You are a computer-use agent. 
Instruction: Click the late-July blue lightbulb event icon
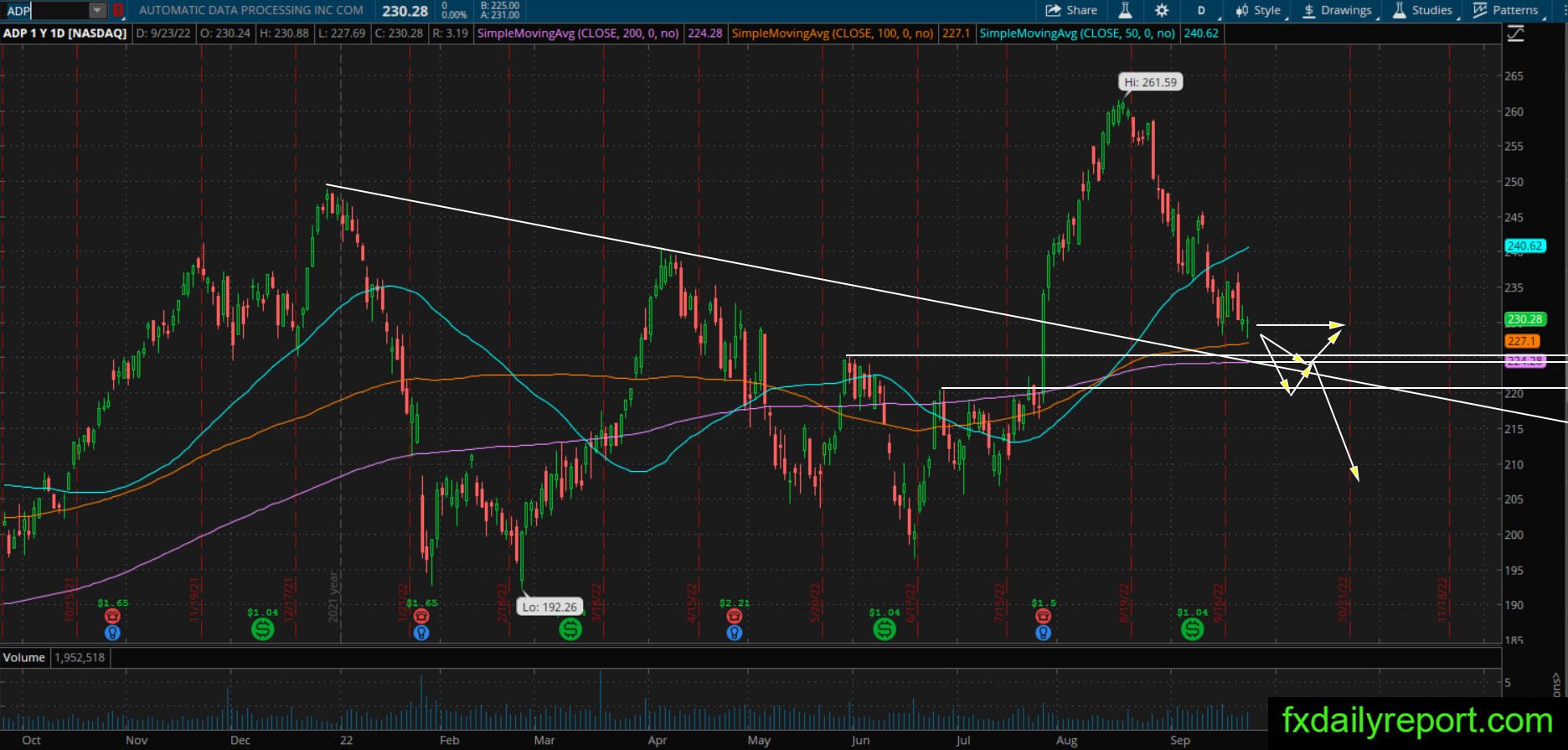click(x=1043, y=633)
